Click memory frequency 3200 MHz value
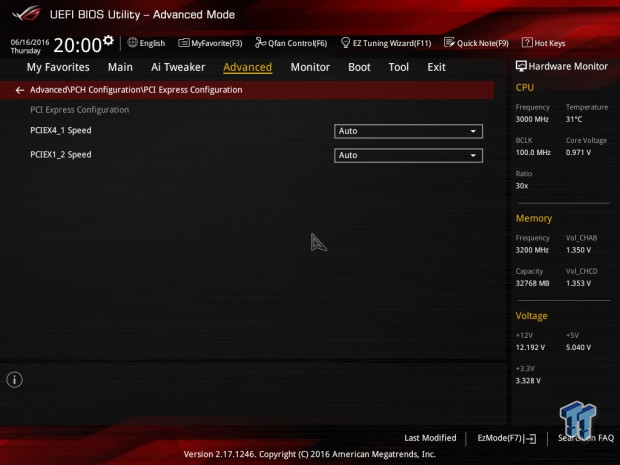 (532, 250)
